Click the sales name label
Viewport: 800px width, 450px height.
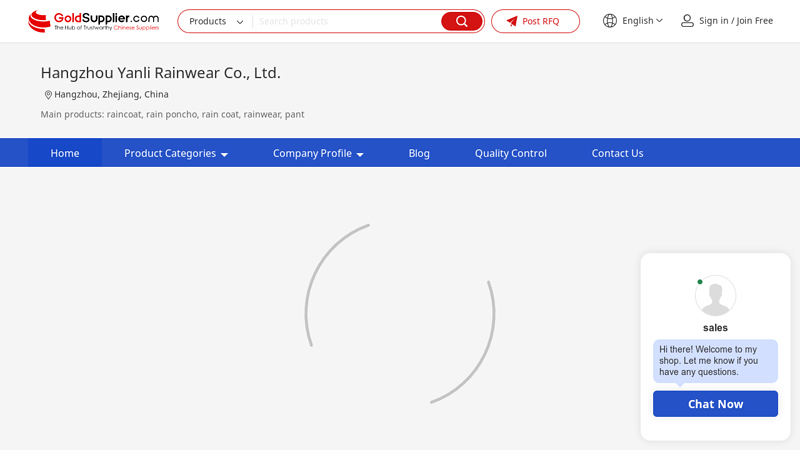pyautogui.click(x=715, y=328)
